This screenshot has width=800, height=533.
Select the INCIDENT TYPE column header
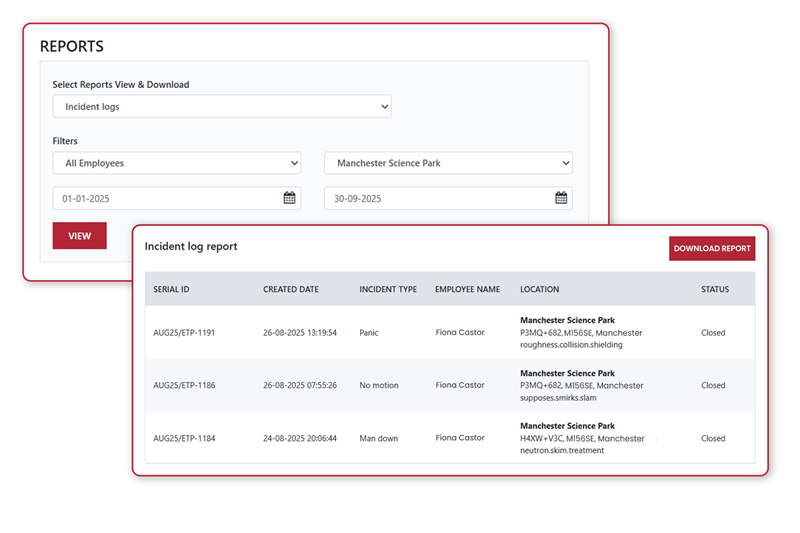(x=388, y=289)
